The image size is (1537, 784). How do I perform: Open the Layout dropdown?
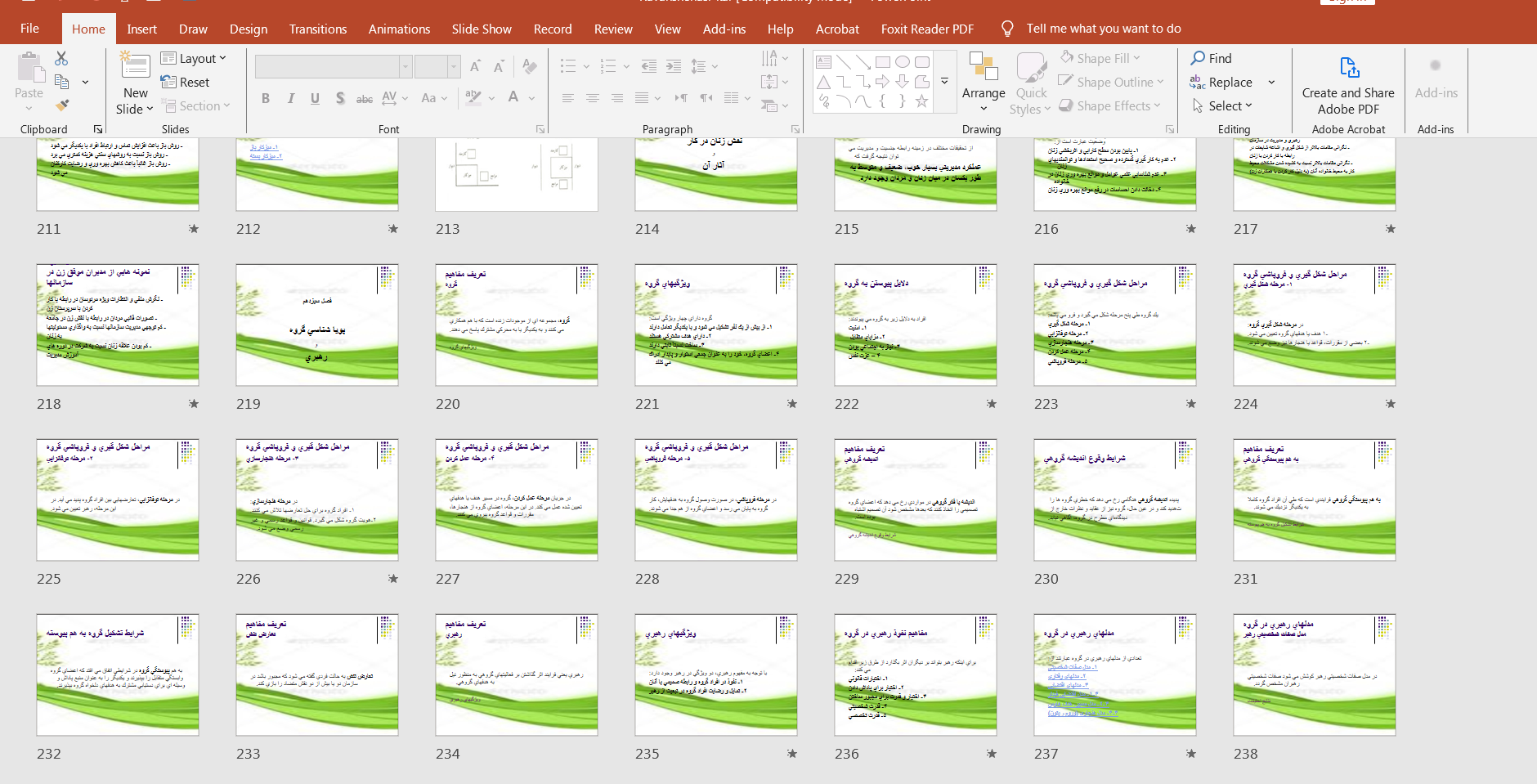194,59
